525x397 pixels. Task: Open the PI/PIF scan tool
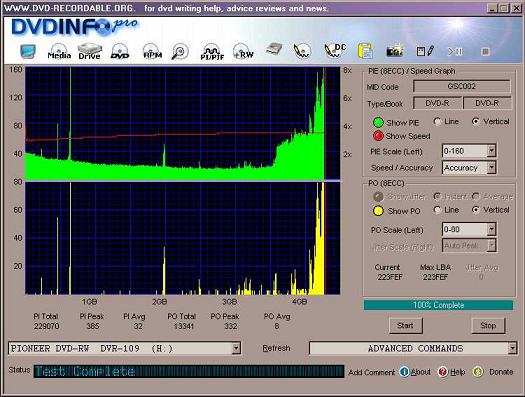[x=212, y=52]
